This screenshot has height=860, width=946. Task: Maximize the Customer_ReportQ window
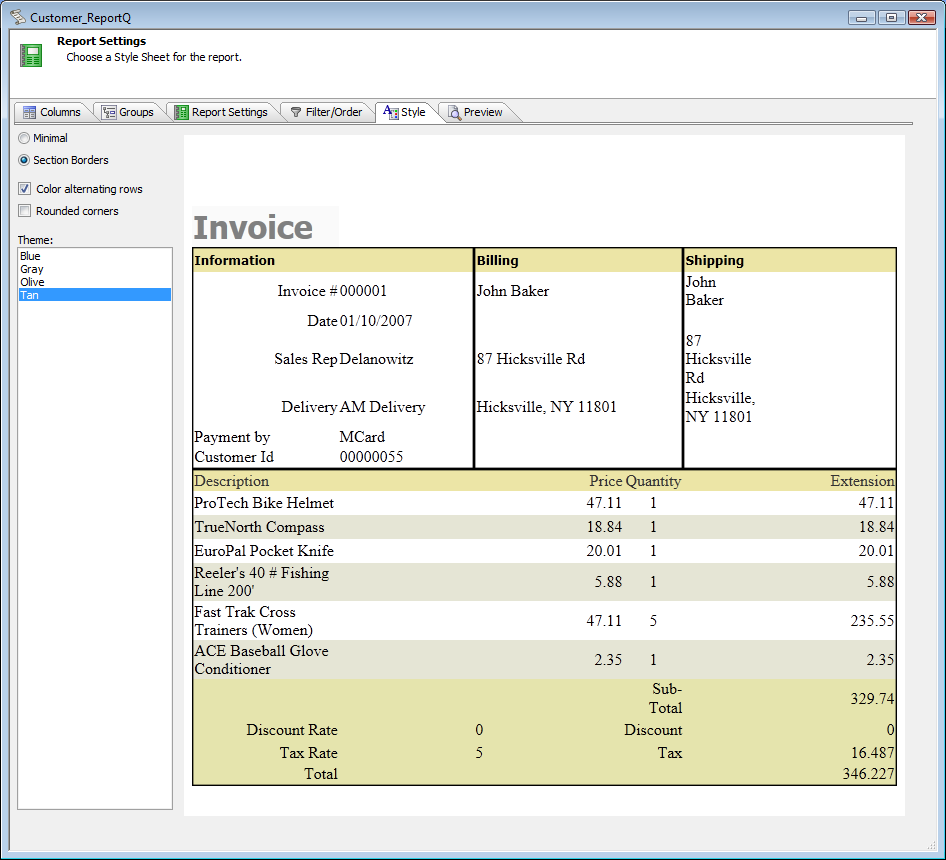891,18
